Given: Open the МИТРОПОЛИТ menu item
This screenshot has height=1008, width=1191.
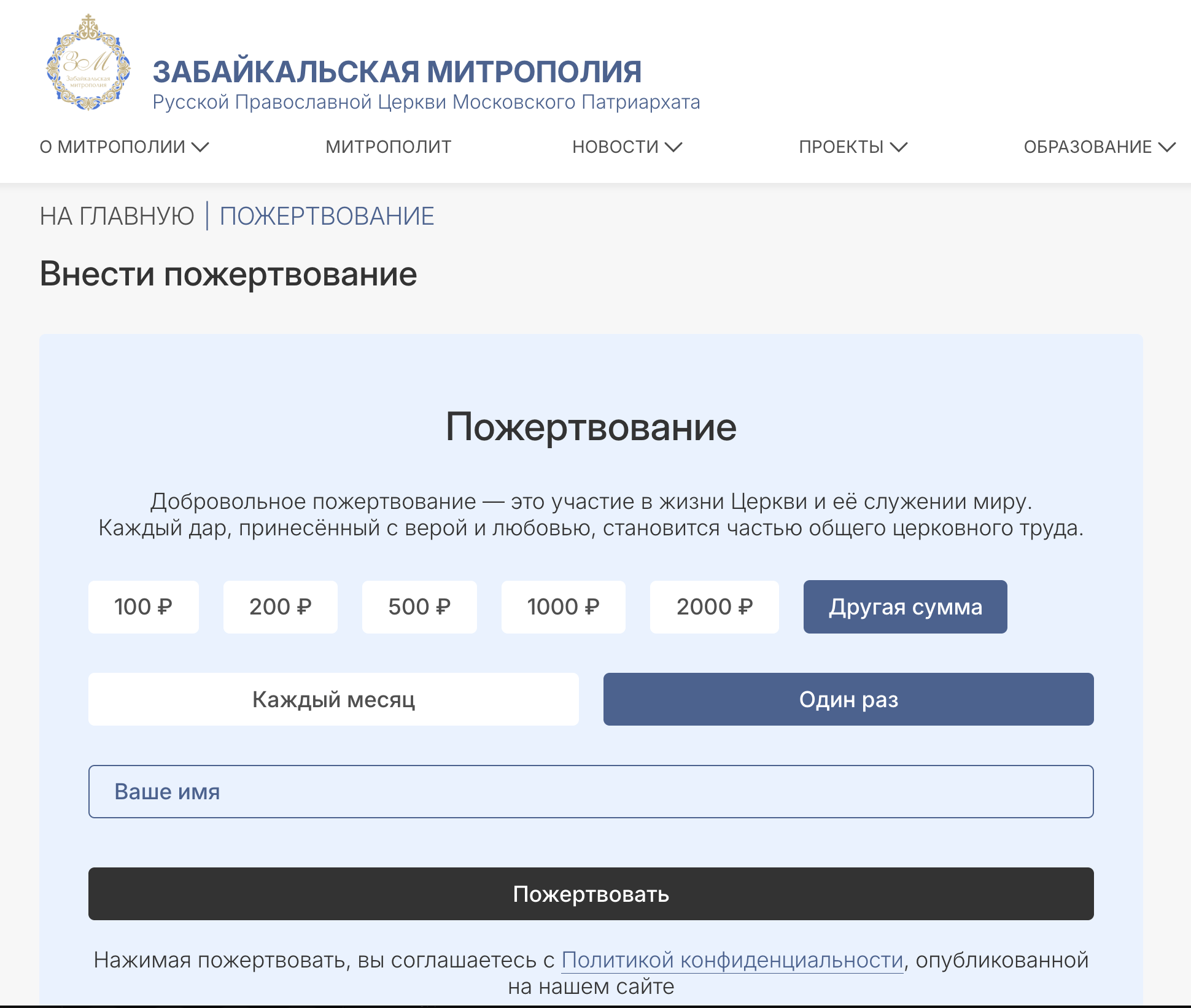Looking at the screenshot, I should [388, 147].
